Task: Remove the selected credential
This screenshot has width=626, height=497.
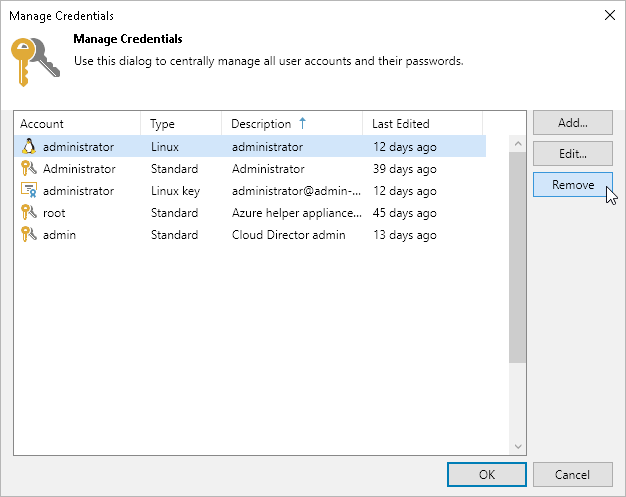Action: click(x=573, y=184)
